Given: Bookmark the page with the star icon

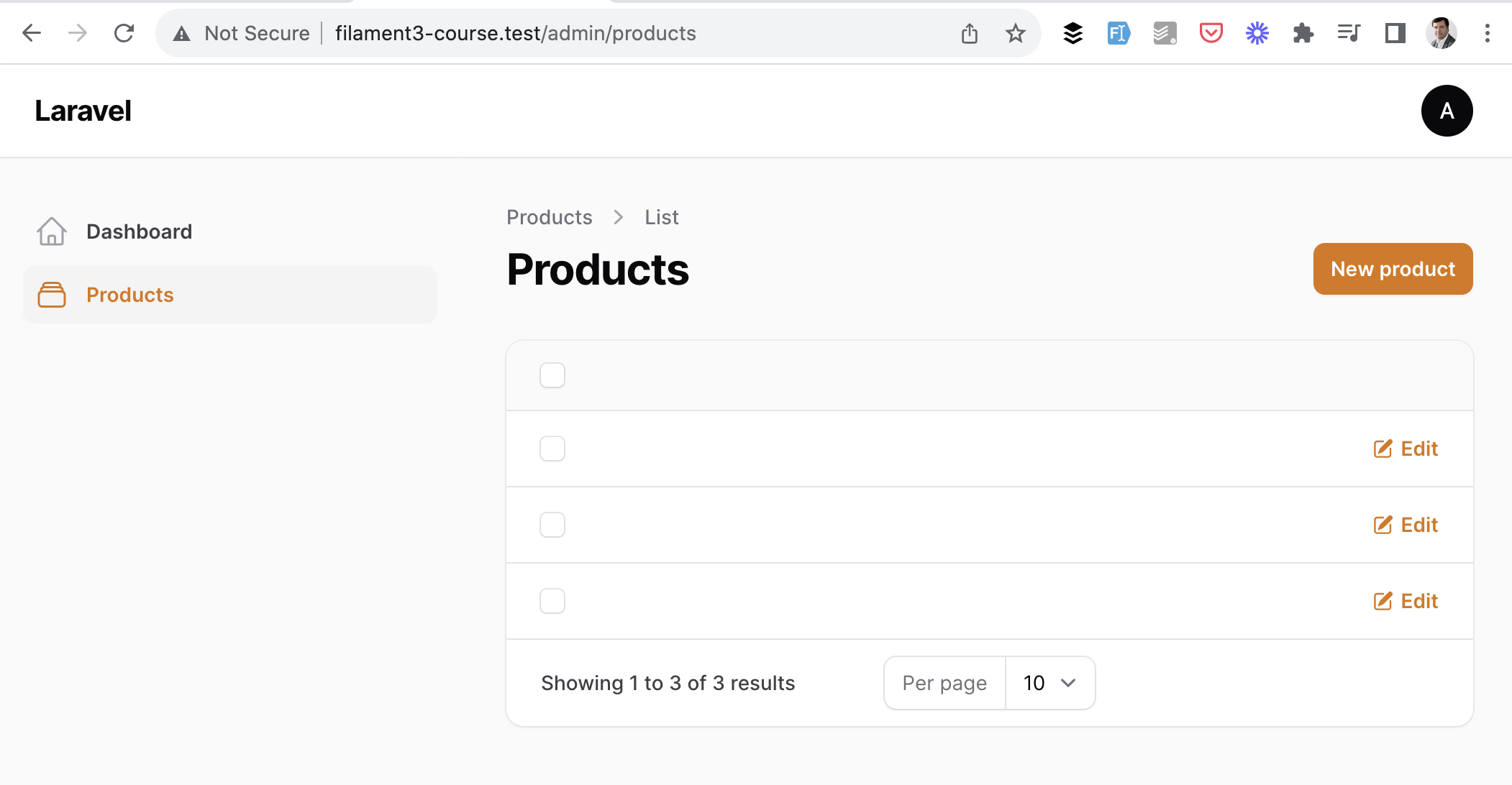Looking at the screenshot, I should pos(1015,33).
